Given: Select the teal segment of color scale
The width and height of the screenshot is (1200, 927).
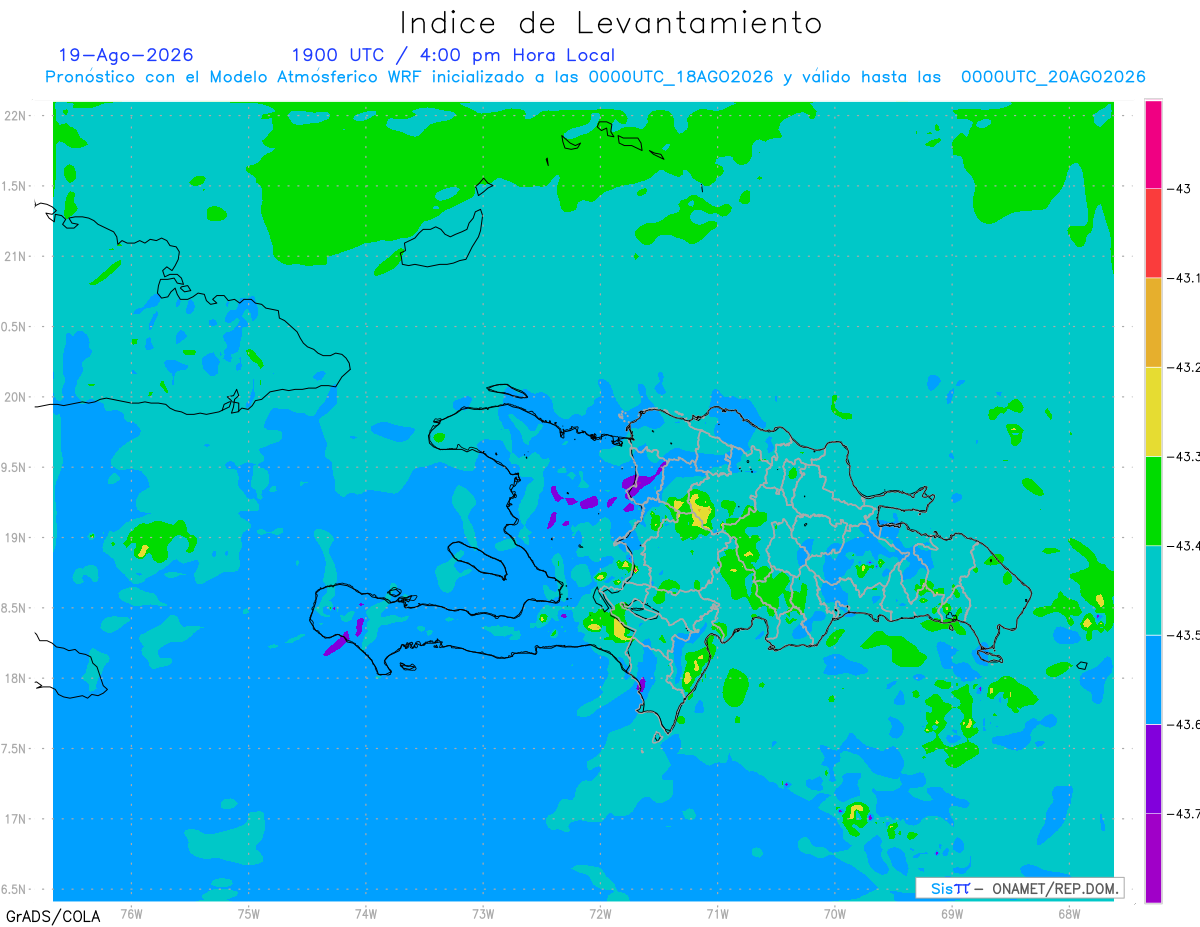Looking at the screenshot, I should click(x=1153, y=590).
